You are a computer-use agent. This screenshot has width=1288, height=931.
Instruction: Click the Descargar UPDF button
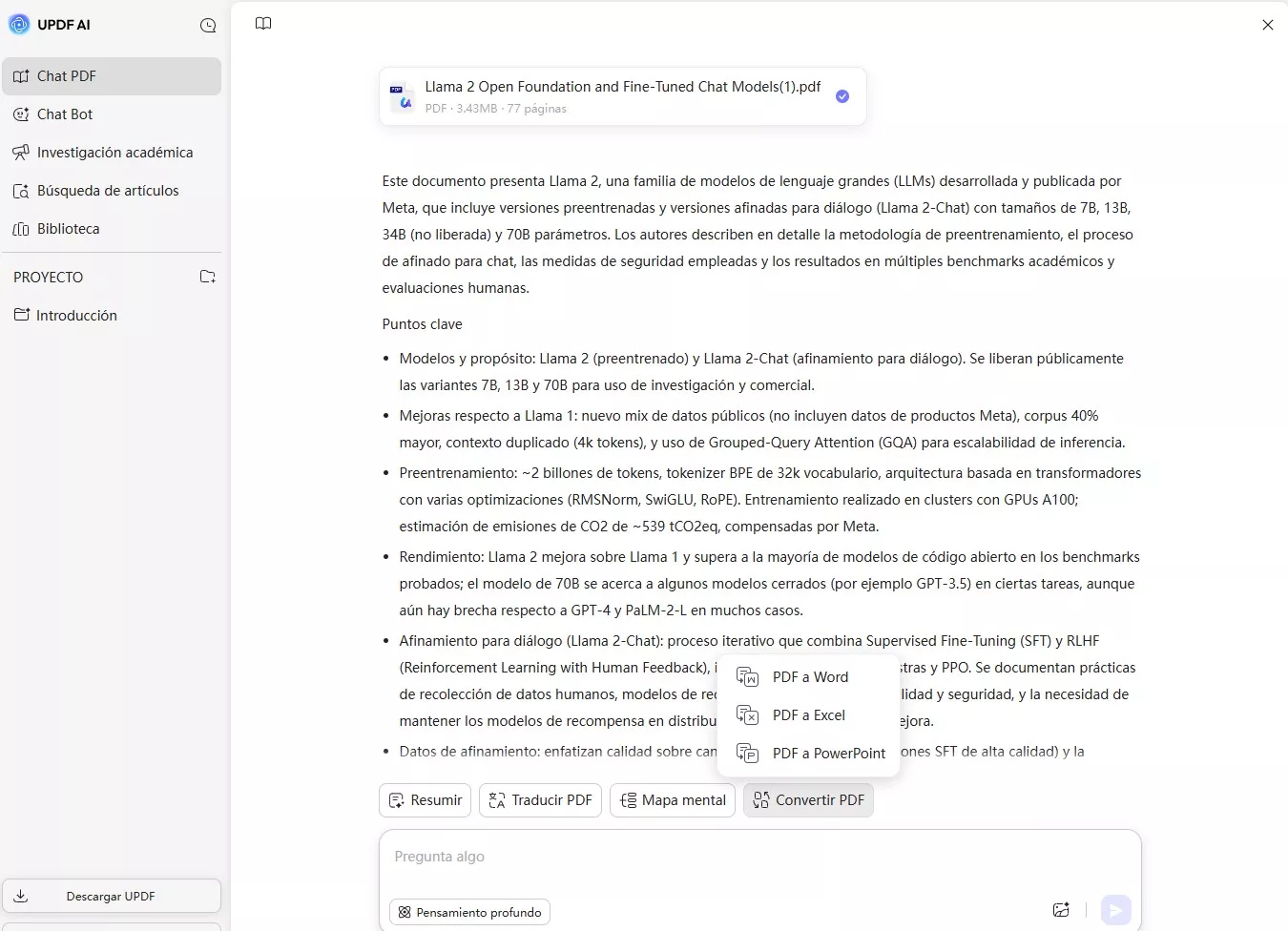(112, 896)
